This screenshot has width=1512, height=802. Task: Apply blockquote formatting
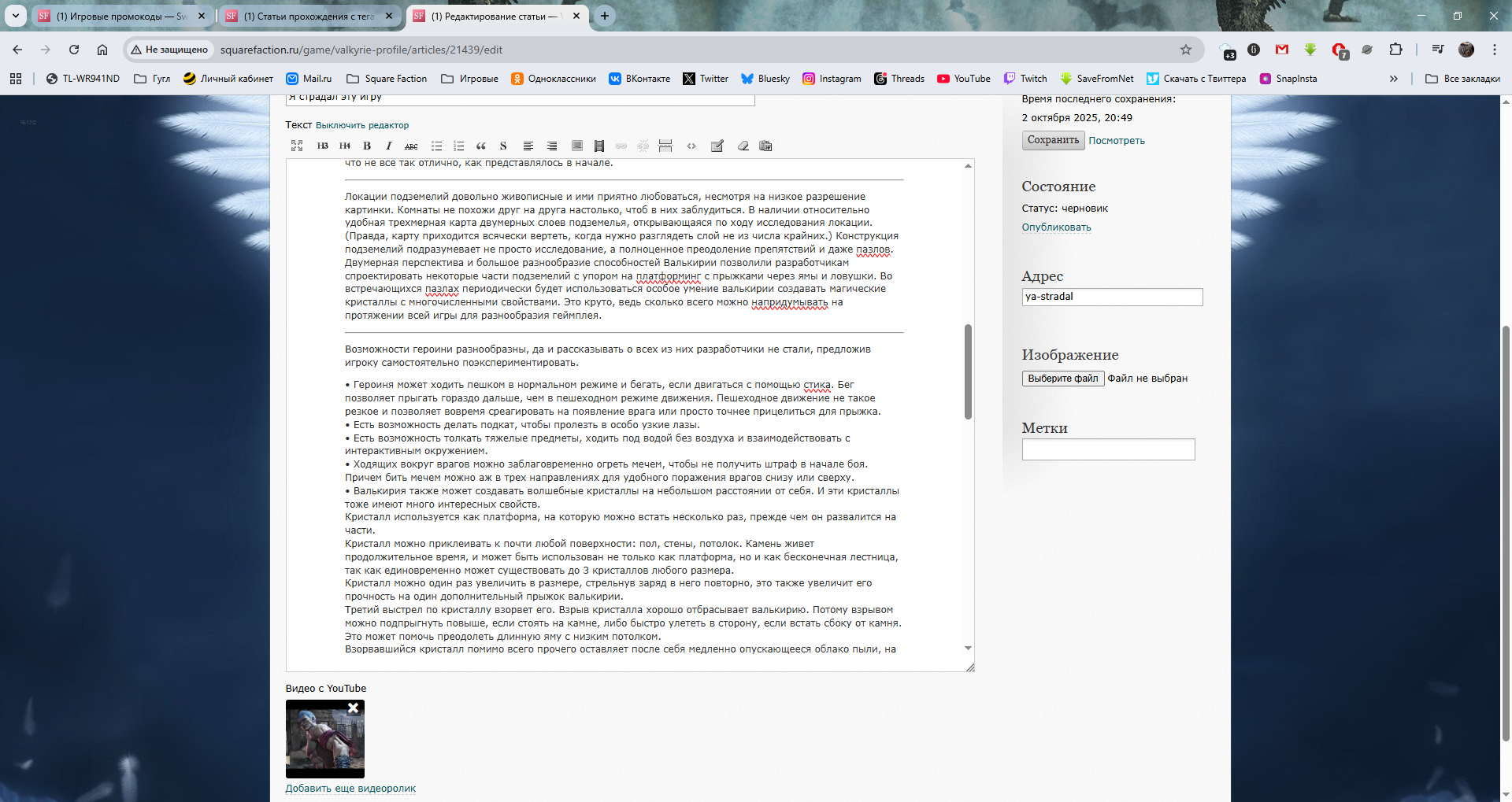[x=480, y=146]
